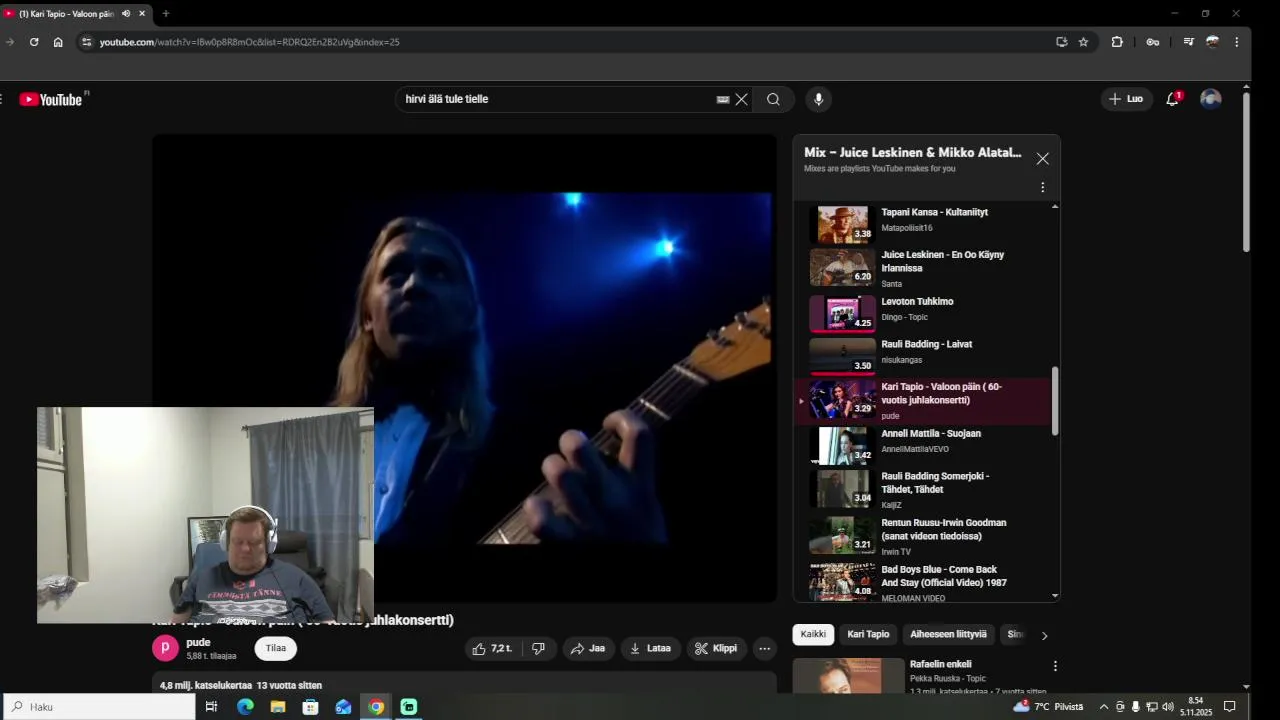Open Chrome extensions puzzle icon

pyautogui.click(x=1117, y=42)
